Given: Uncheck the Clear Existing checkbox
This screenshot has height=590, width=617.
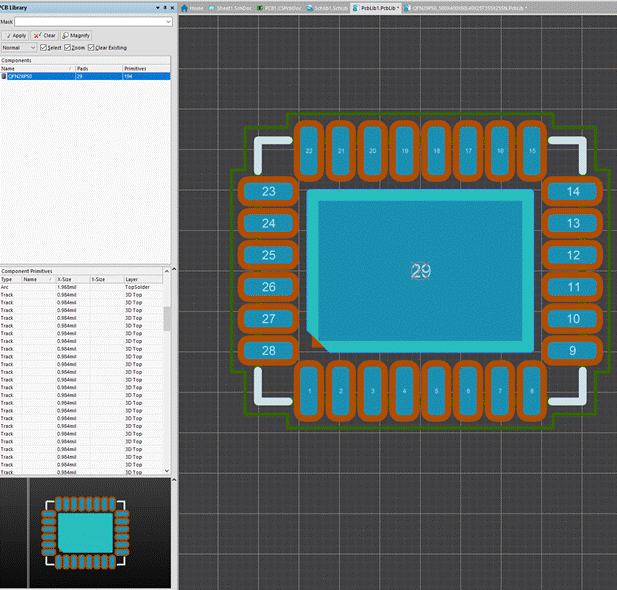Looking at the screenshot, I should 91,47.
